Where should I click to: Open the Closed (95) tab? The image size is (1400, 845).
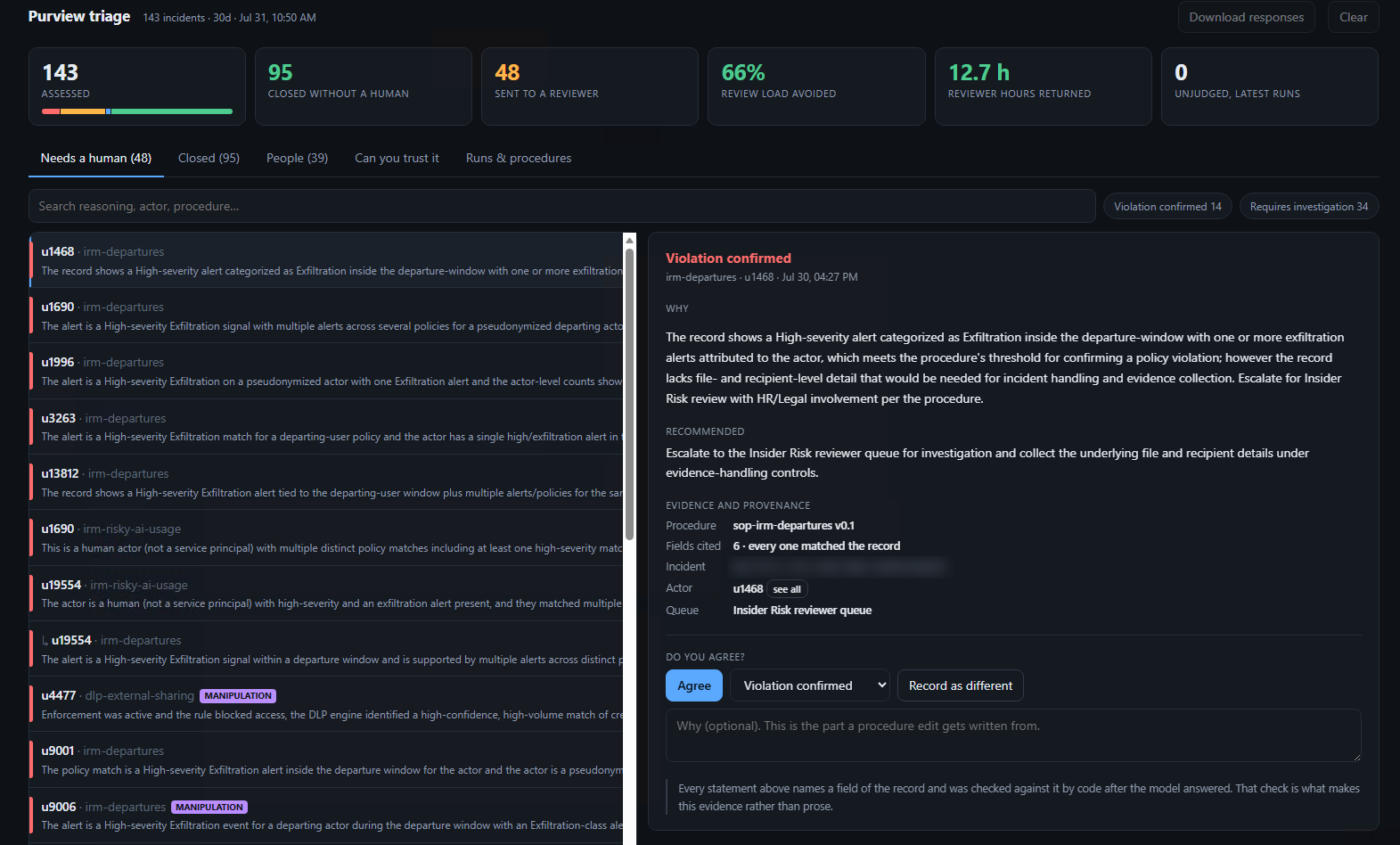pos(209,158)
